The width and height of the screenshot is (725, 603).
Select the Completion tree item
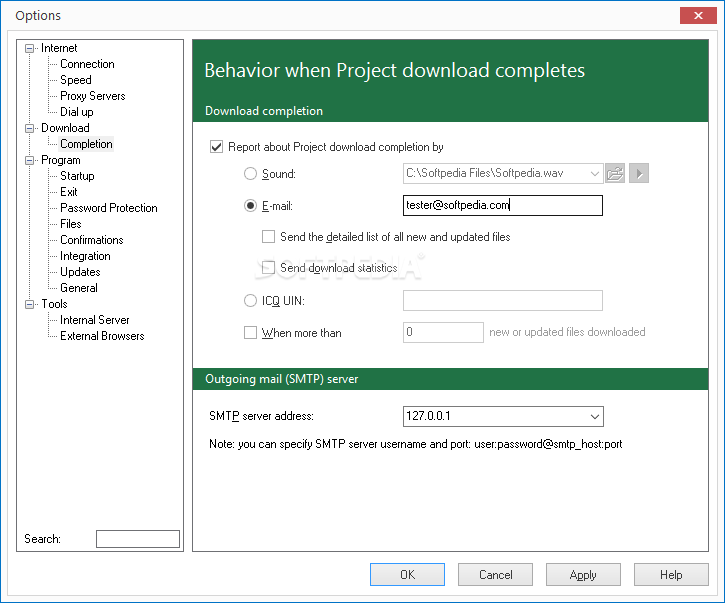coord(86,144)
